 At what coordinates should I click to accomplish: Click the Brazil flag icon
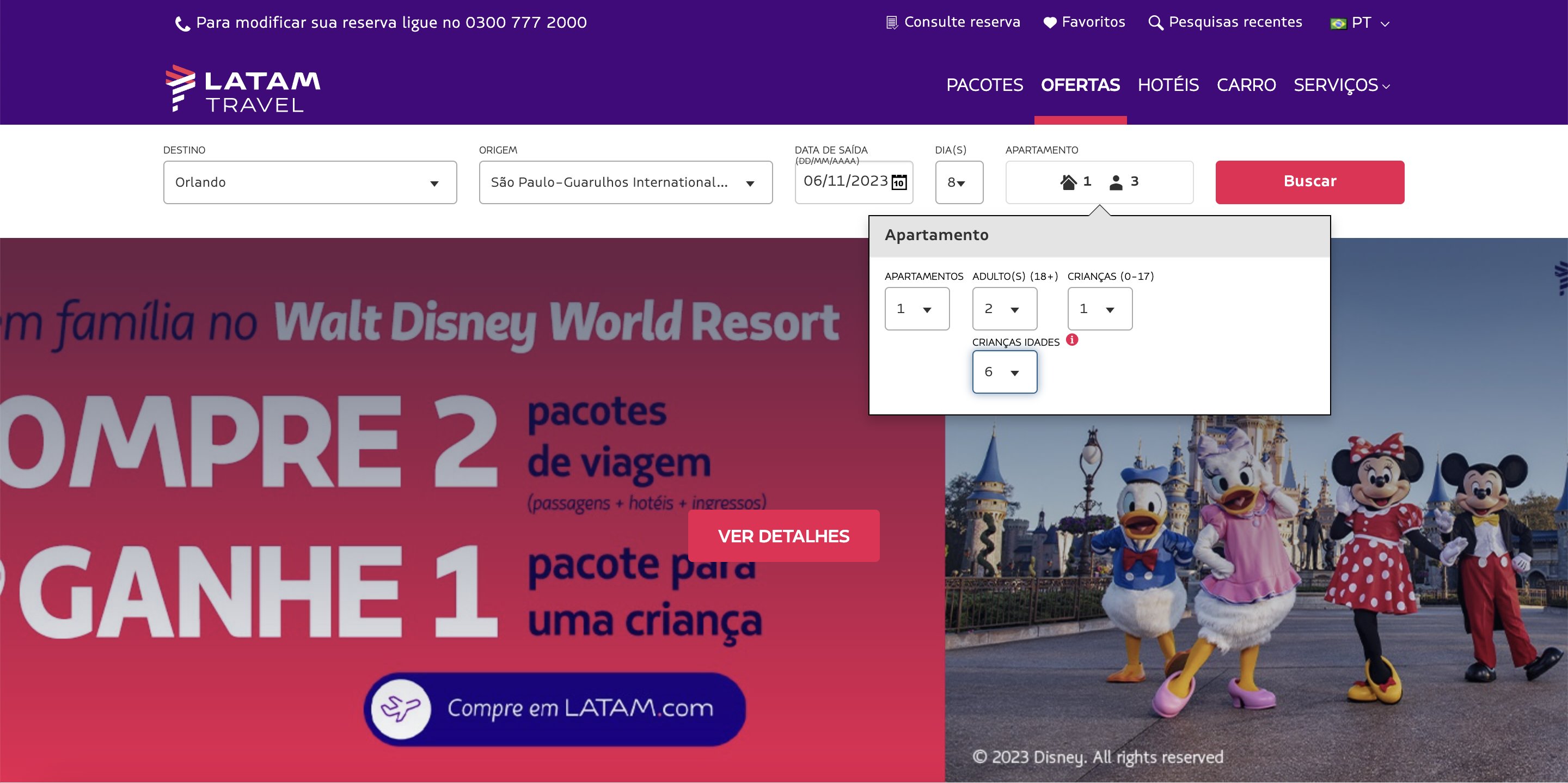[x=1338, y=24]
